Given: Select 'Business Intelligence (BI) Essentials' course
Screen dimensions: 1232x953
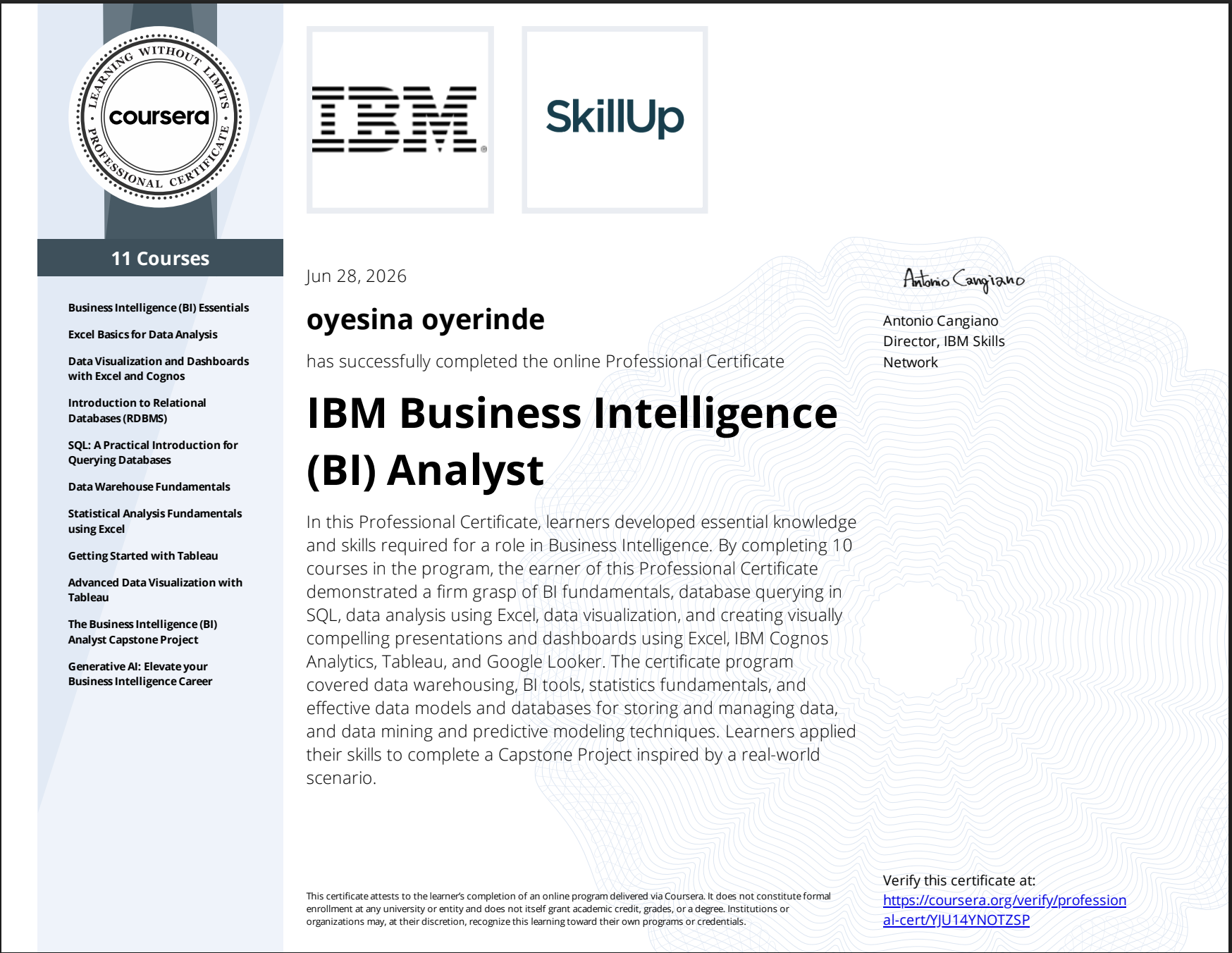Looking at the screenshot, I should [x=159, y=307].
